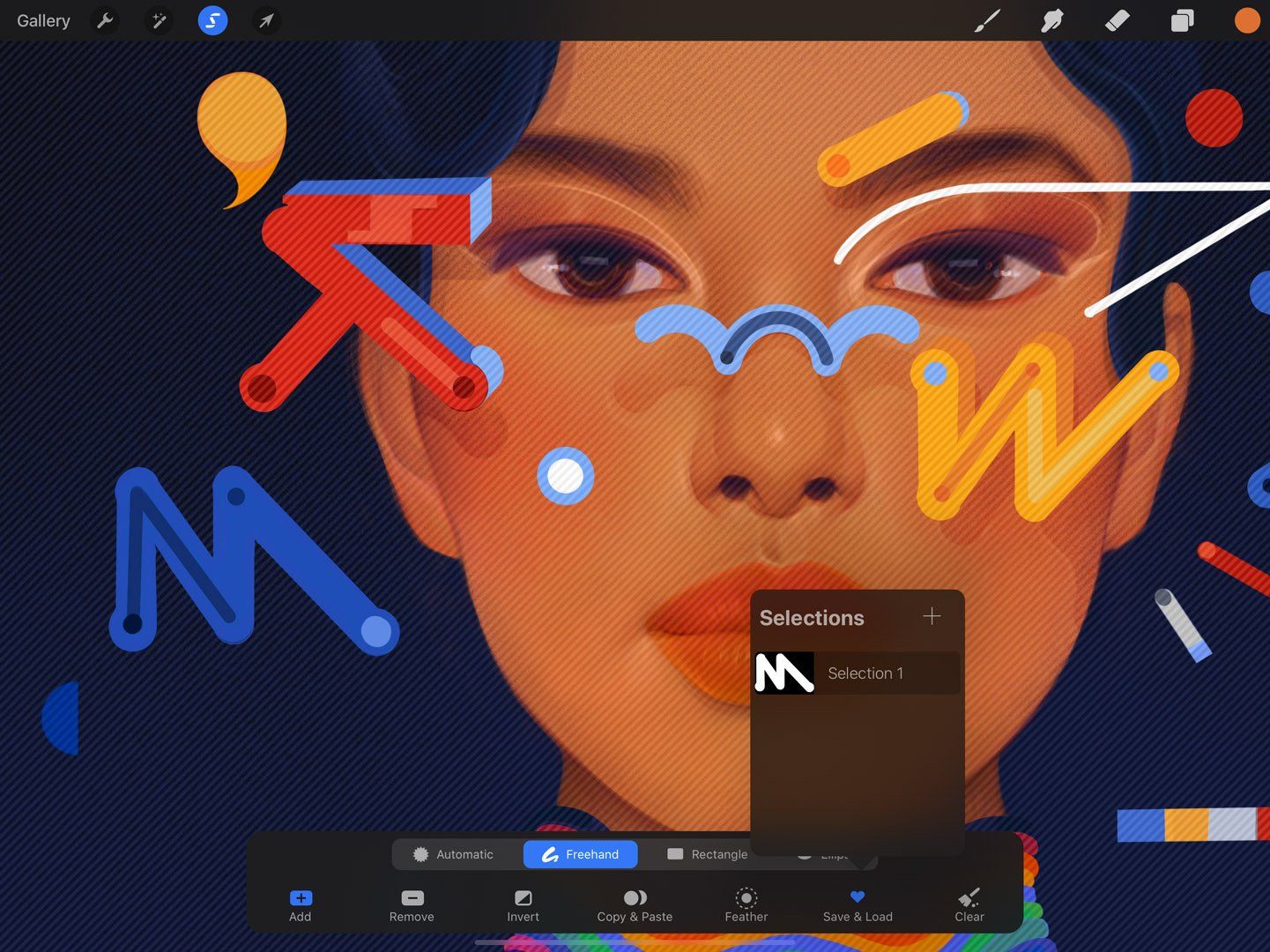
Task: Invert the current selection
Action: [x=523, y=905]
